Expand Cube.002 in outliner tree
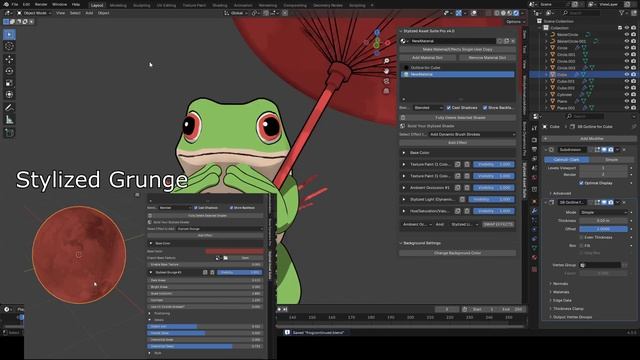The height and width of the screenshot is (360, 640). 546,88
